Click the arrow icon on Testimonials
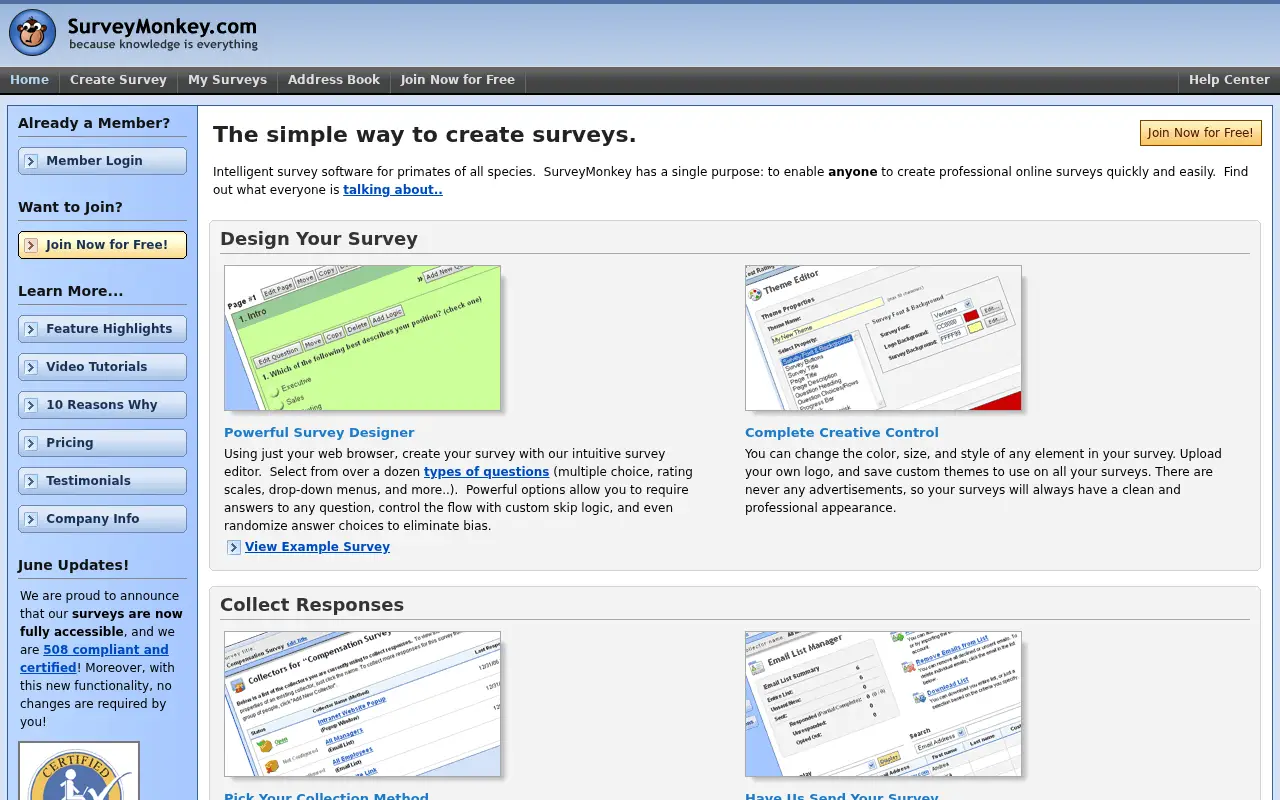 coord(32,481)
